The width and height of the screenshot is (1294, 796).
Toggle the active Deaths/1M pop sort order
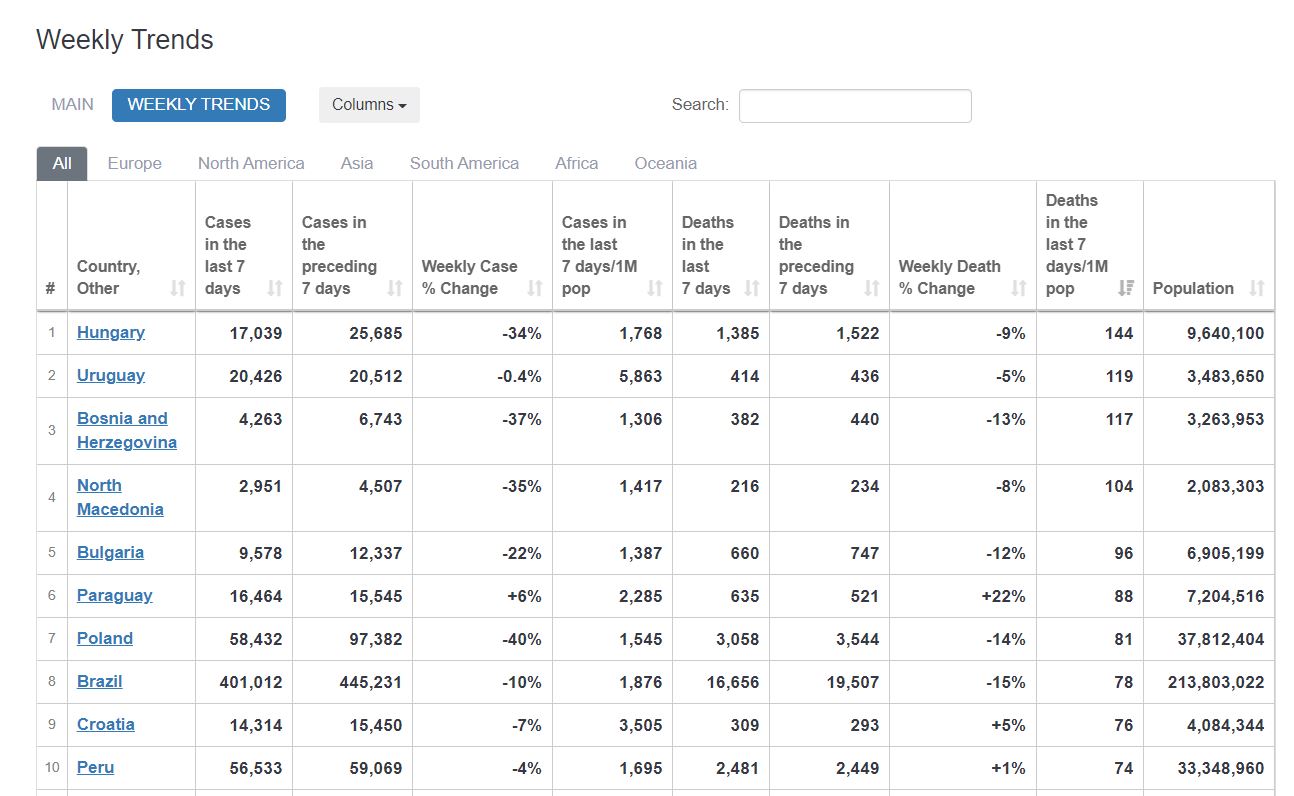(x=1126, y=288)
